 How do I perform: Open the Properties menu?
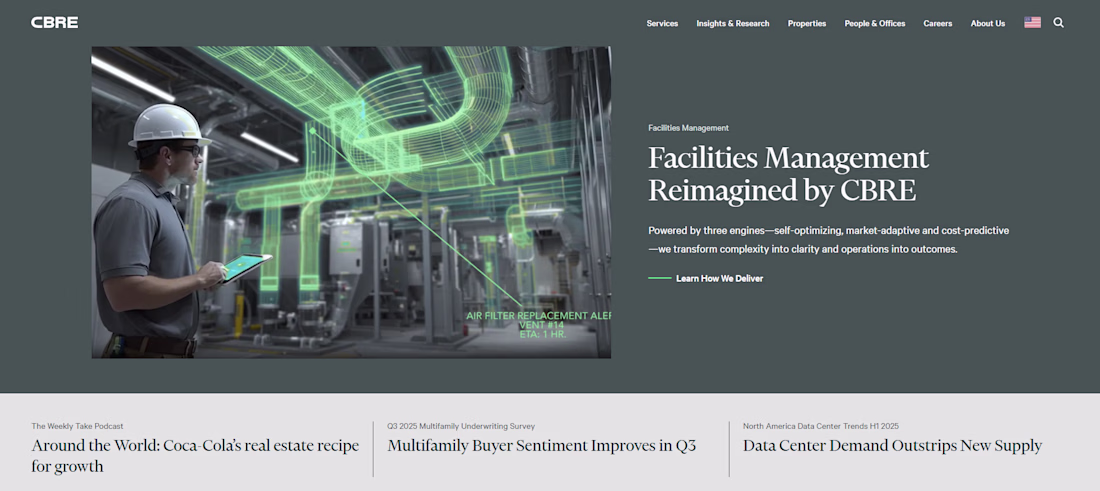(x=807, y=23)
